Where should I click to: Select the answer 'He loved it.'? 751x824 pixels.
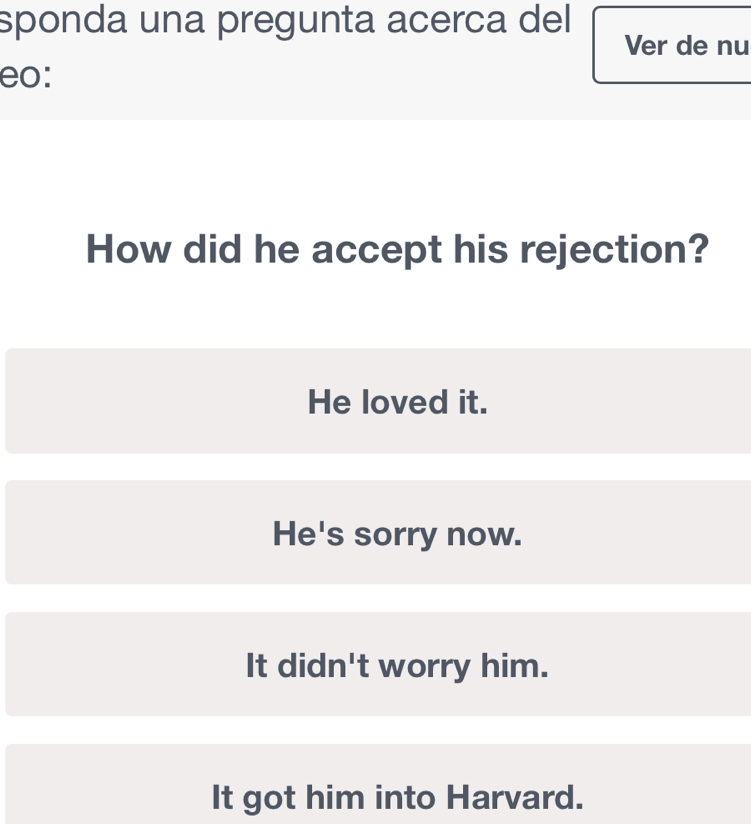397,401
